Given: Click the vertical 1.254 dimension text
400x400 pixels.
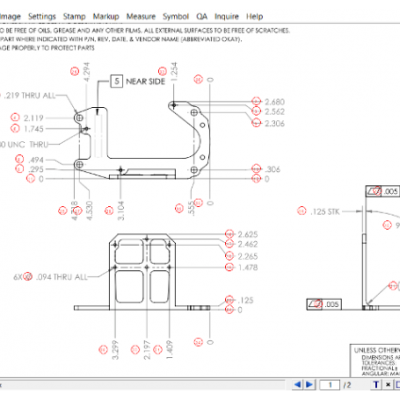Looking at the screenshot, I should click(174, 72).
